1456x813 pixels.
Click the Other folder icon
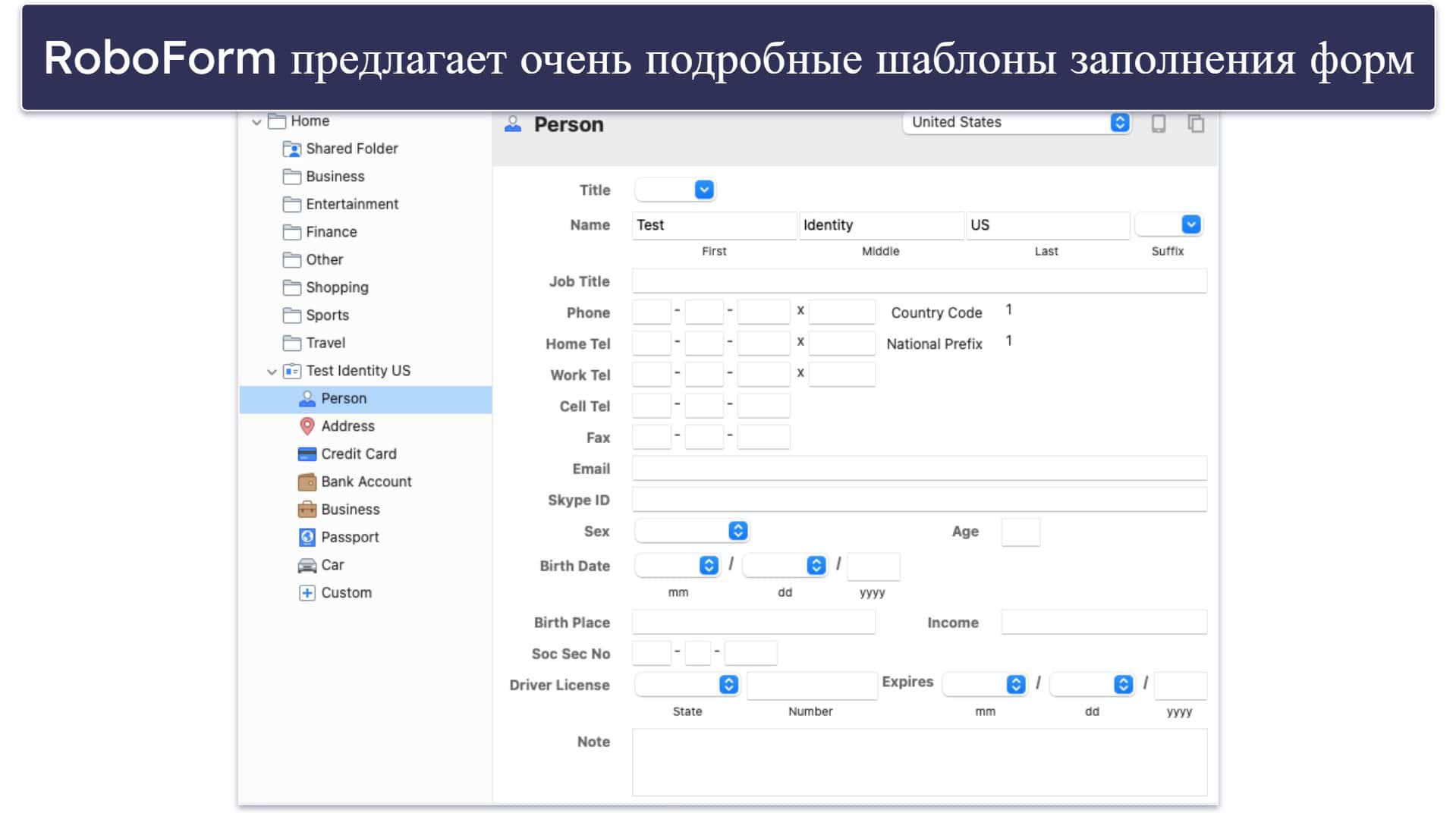(x=292, y=260)
